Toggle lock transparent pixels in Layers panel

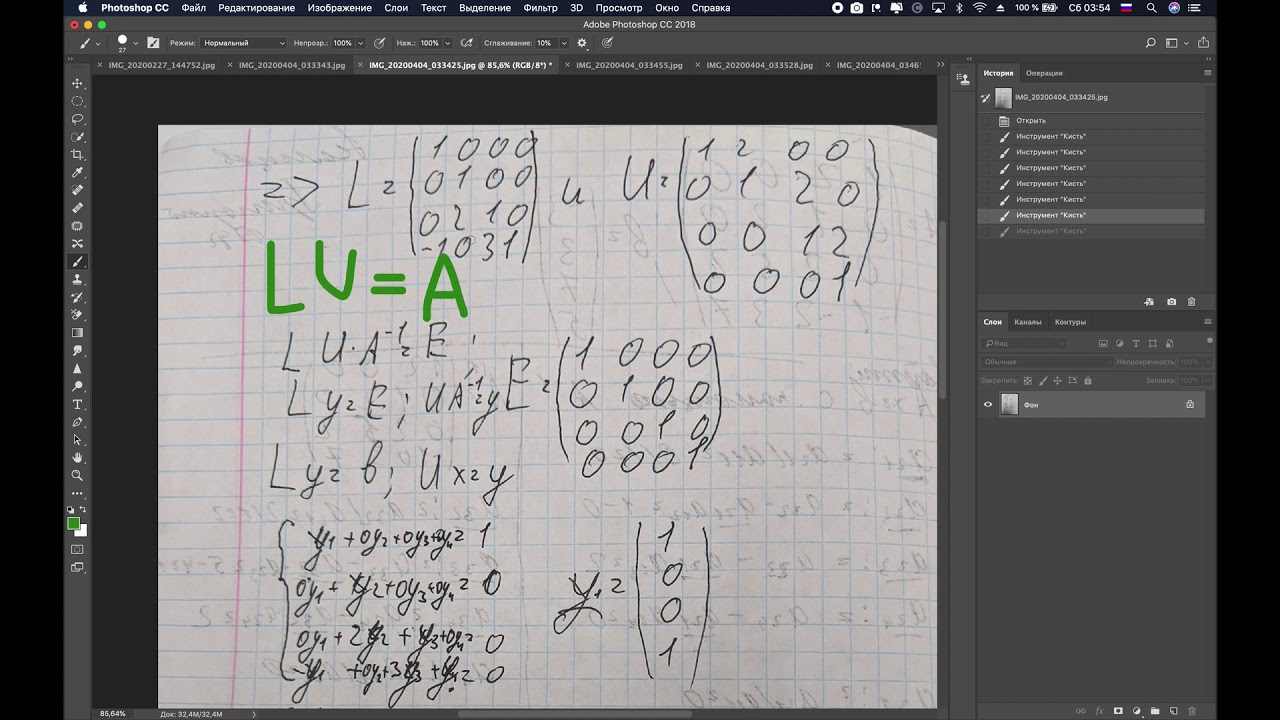pos(1027,381)
